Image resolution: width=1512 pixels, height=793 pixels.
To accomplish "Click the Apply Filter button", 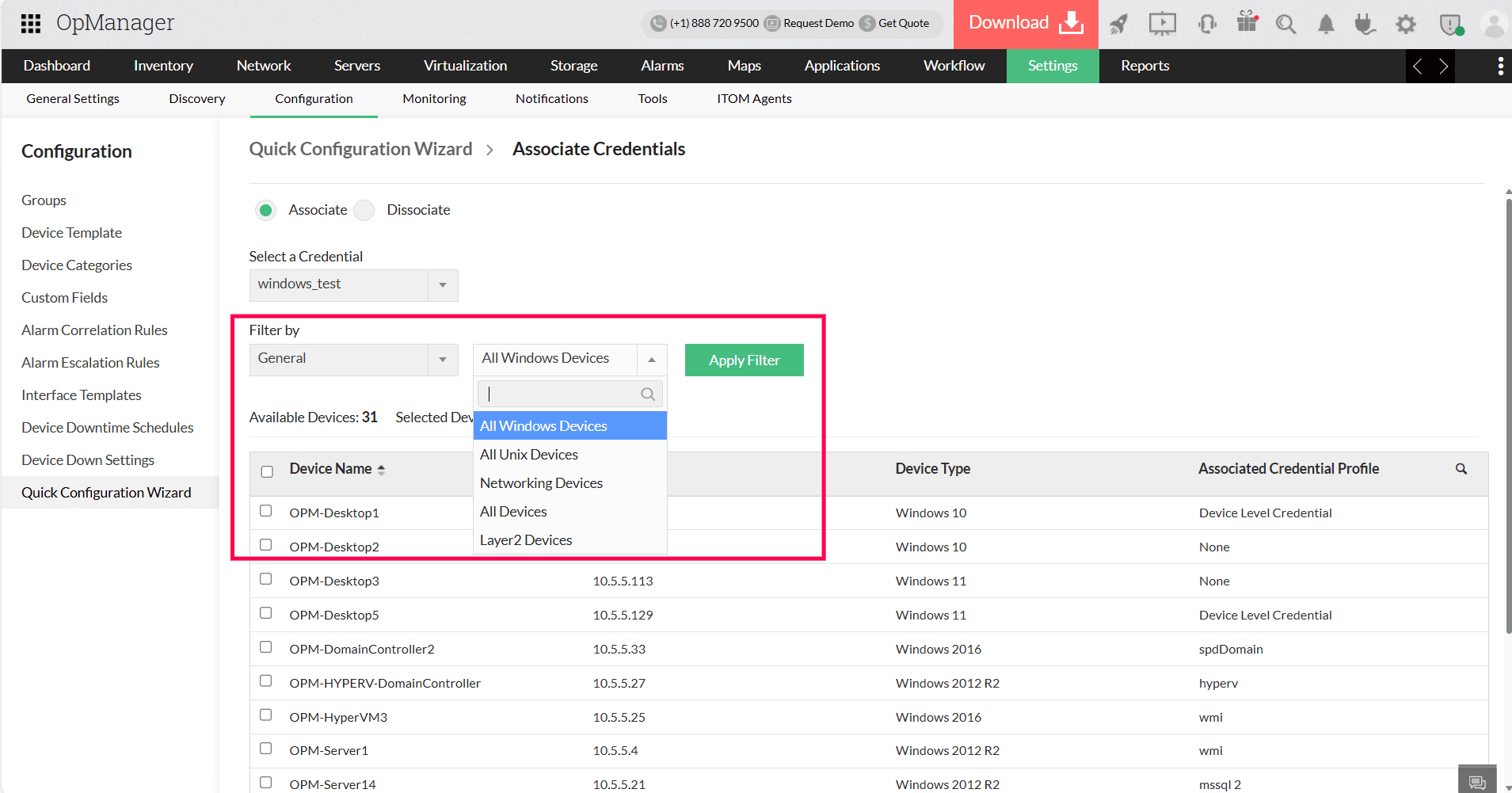I will coord(744,360).
